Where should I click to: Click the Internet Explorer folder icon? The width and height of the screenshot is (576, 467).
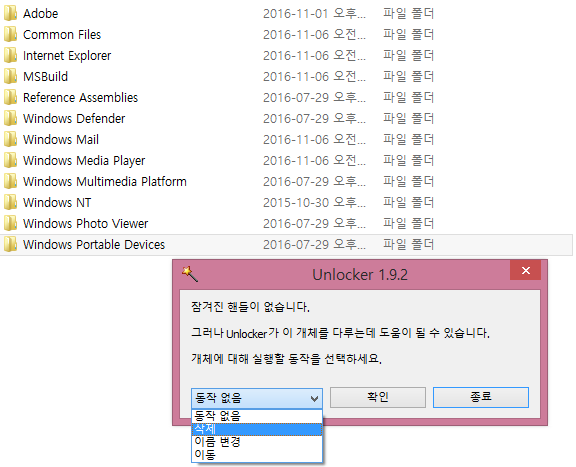pos(10,55)
